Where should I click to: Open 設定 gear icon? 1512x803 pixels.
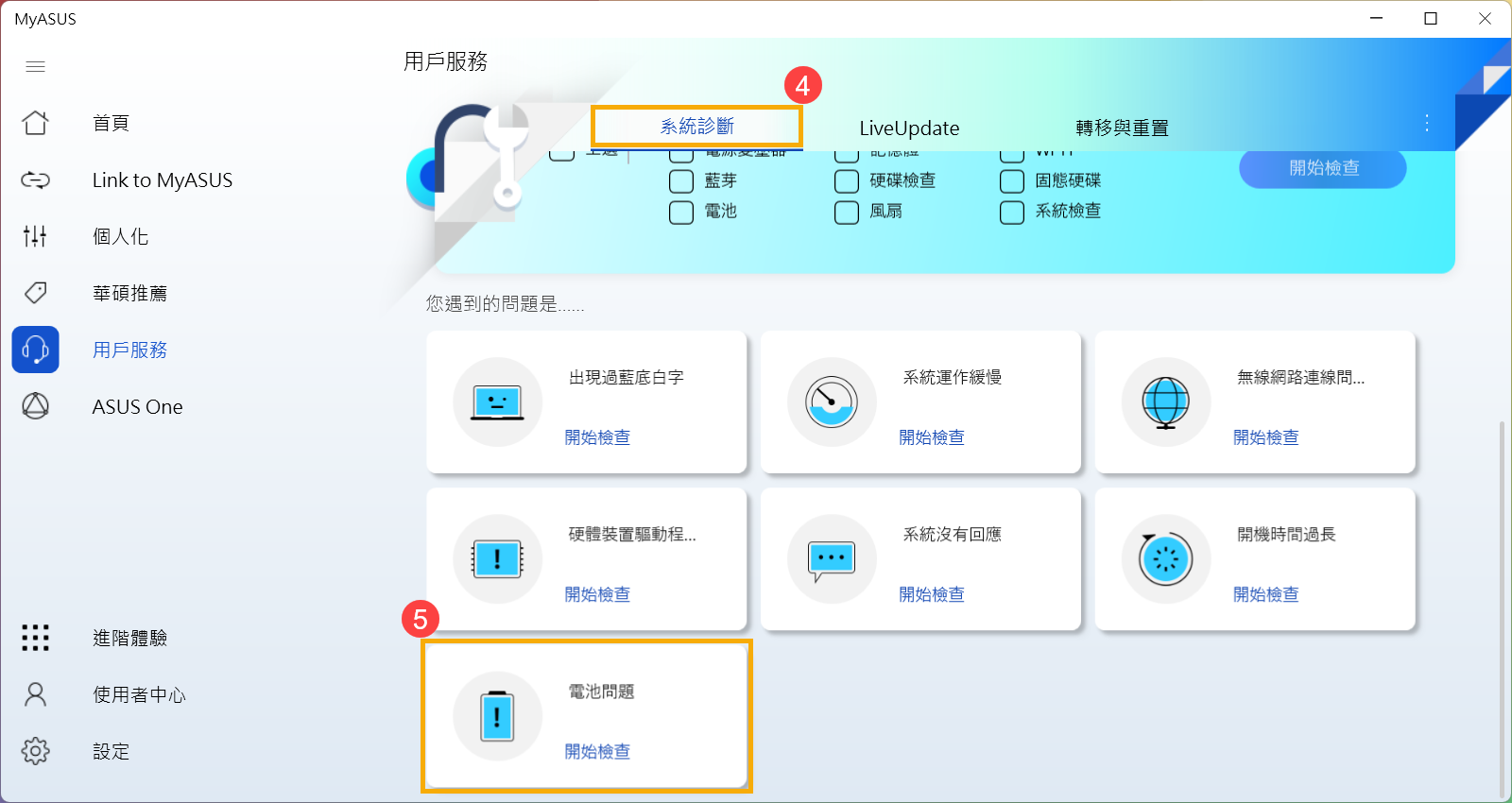35,751
